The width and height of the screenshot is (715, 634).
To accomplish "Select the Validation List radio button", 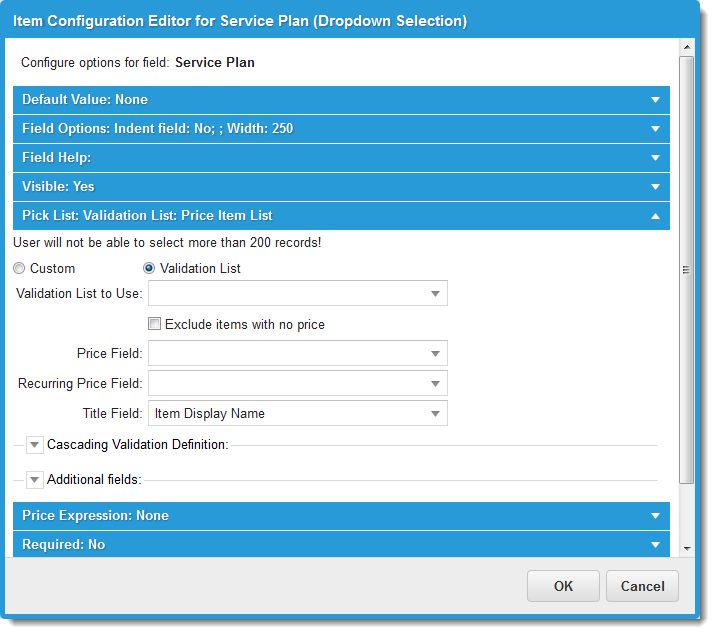I will pos(150,269).
